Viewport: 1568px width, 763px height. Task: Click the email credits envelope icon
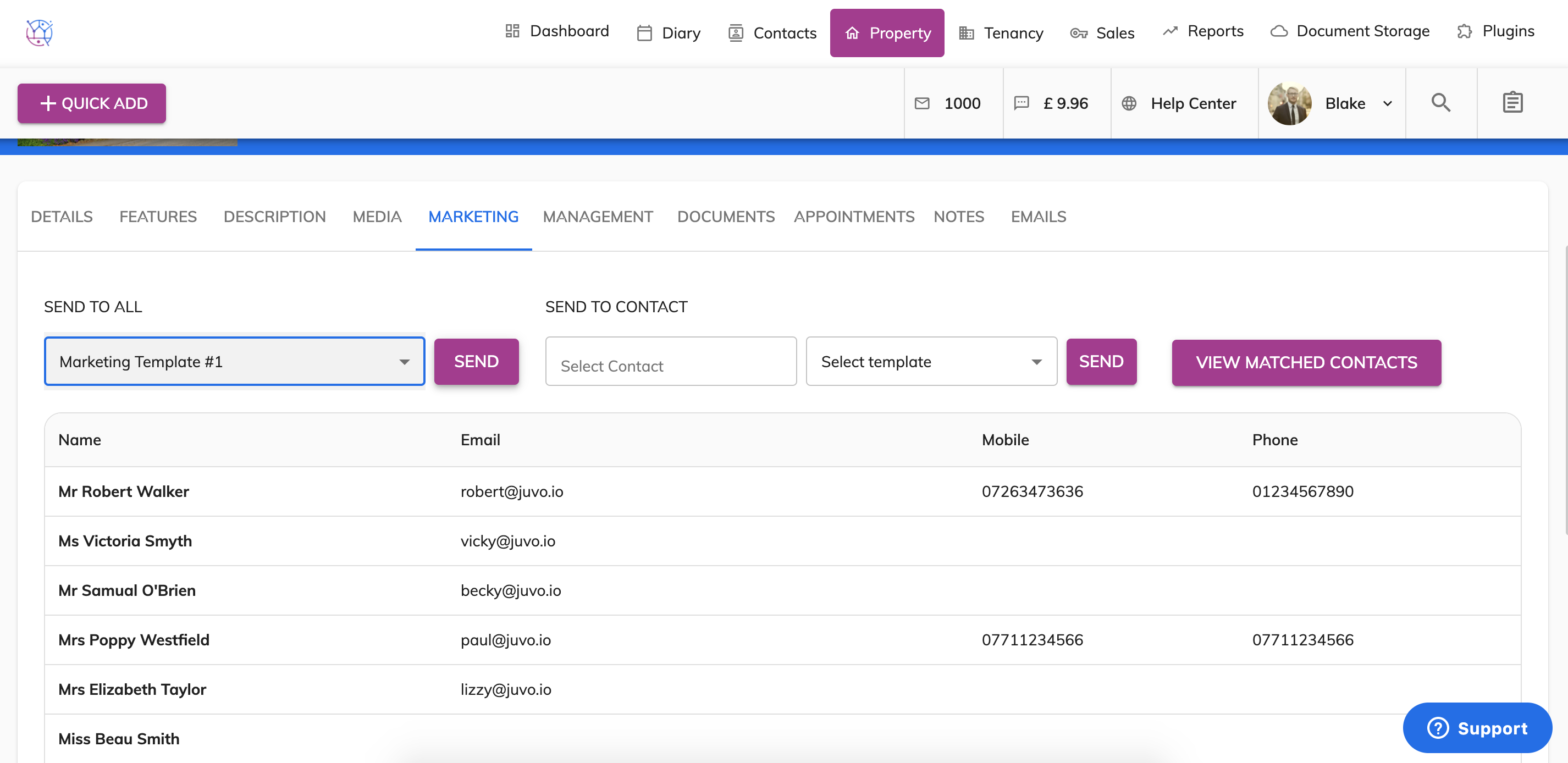(x=922, y=103)
